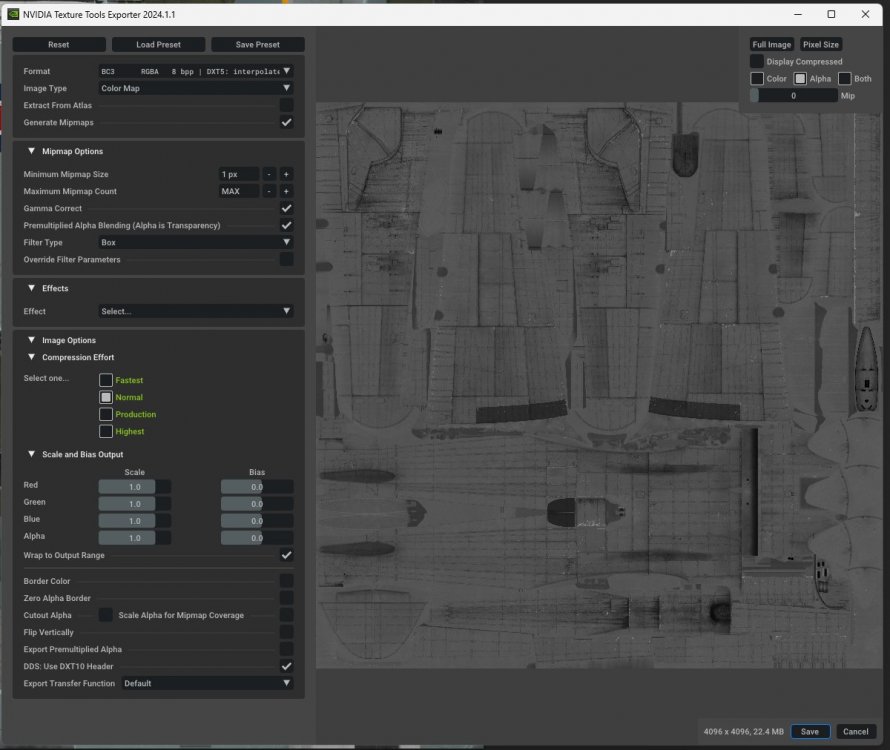Toggle the Gamma Correct checkbox
890x750 pixels.
coord(287,208)
